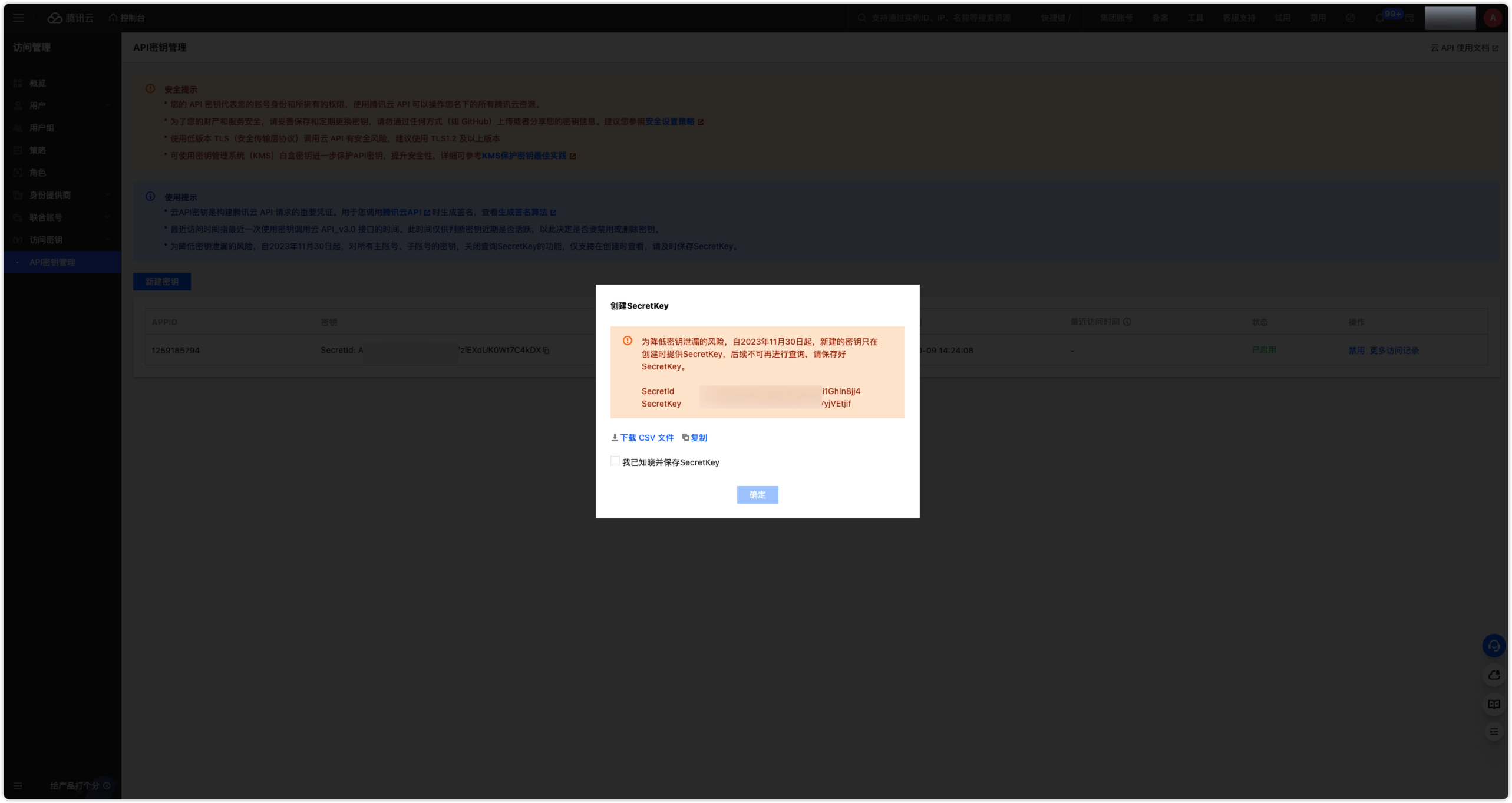1512x803 pixels.
Task: Copy the SecretId with the copy icon
Action: (x=546, y=350)
